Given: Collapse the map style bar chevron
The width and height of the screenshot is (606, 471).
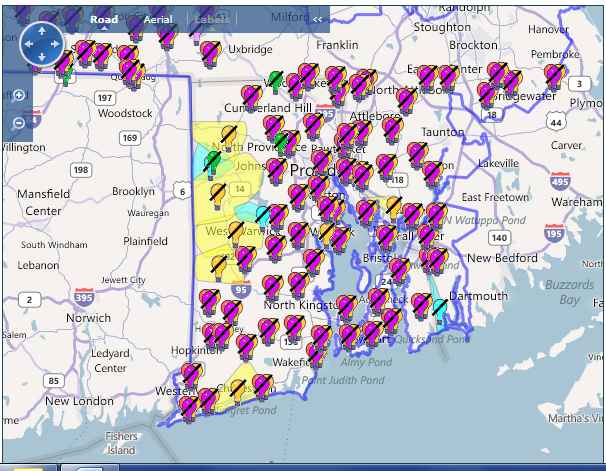Looking at the screenshot, I should pos(318,19).
